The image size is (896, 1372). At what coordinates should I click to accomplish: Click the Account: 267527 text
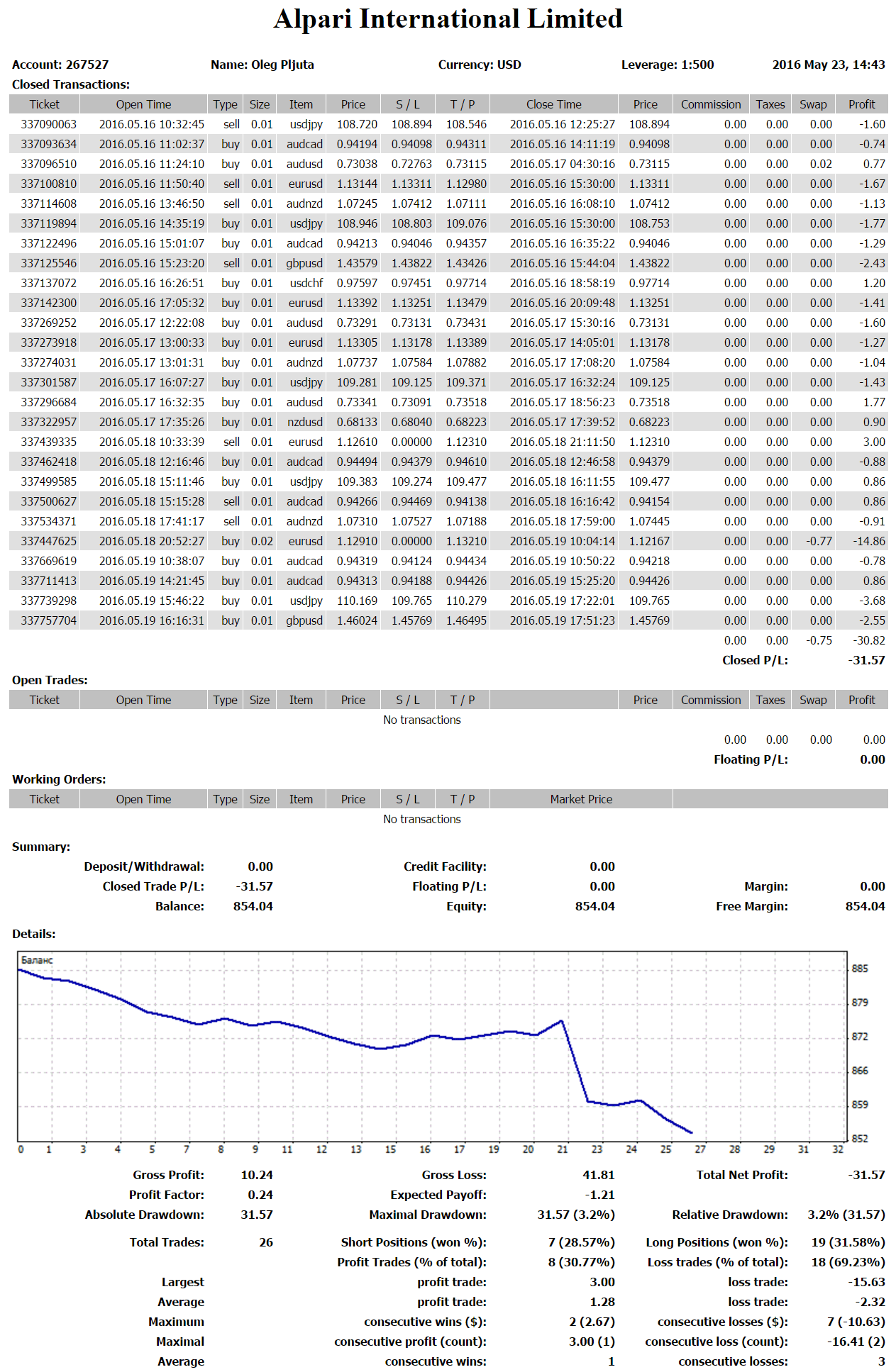tap(60, 65)
